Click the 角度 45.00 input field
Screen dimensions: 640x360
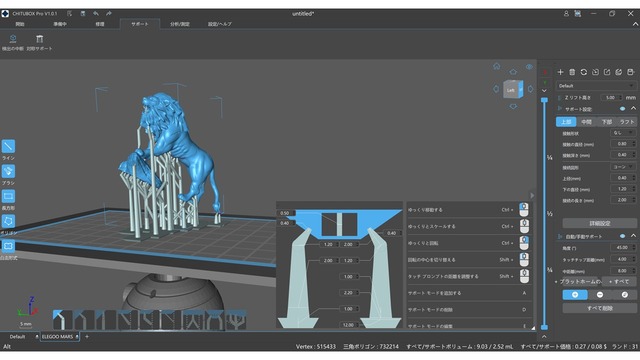(x=623, y=248)
